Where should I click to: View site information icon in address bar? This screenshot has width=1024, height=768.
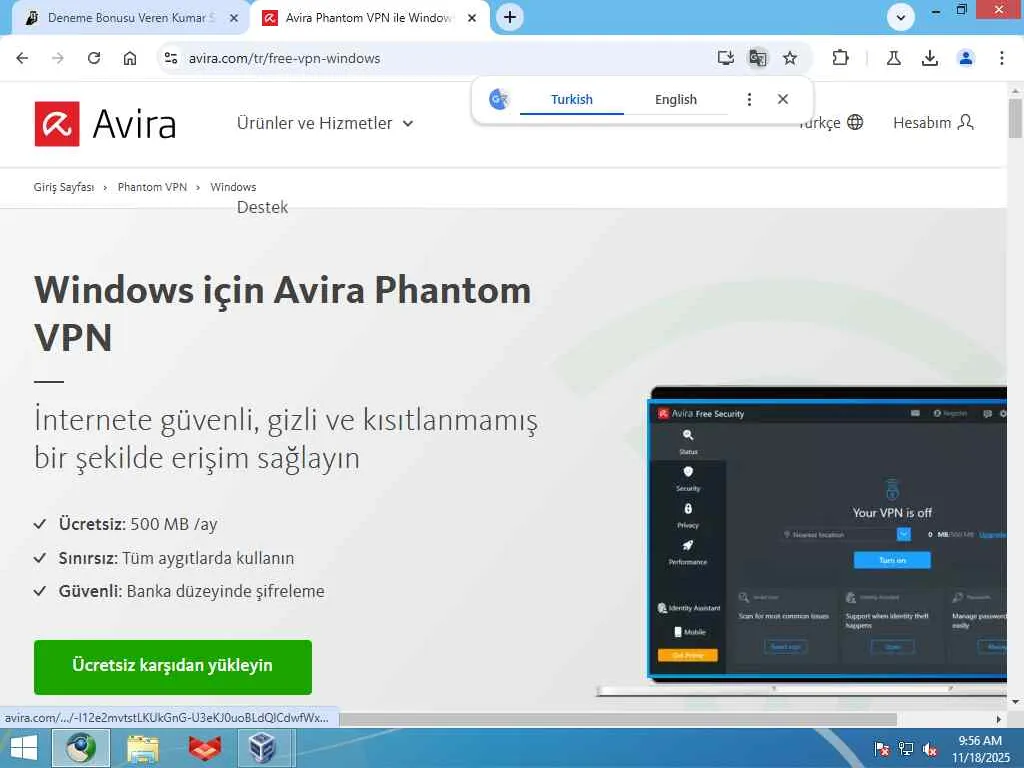pos(171,58)
